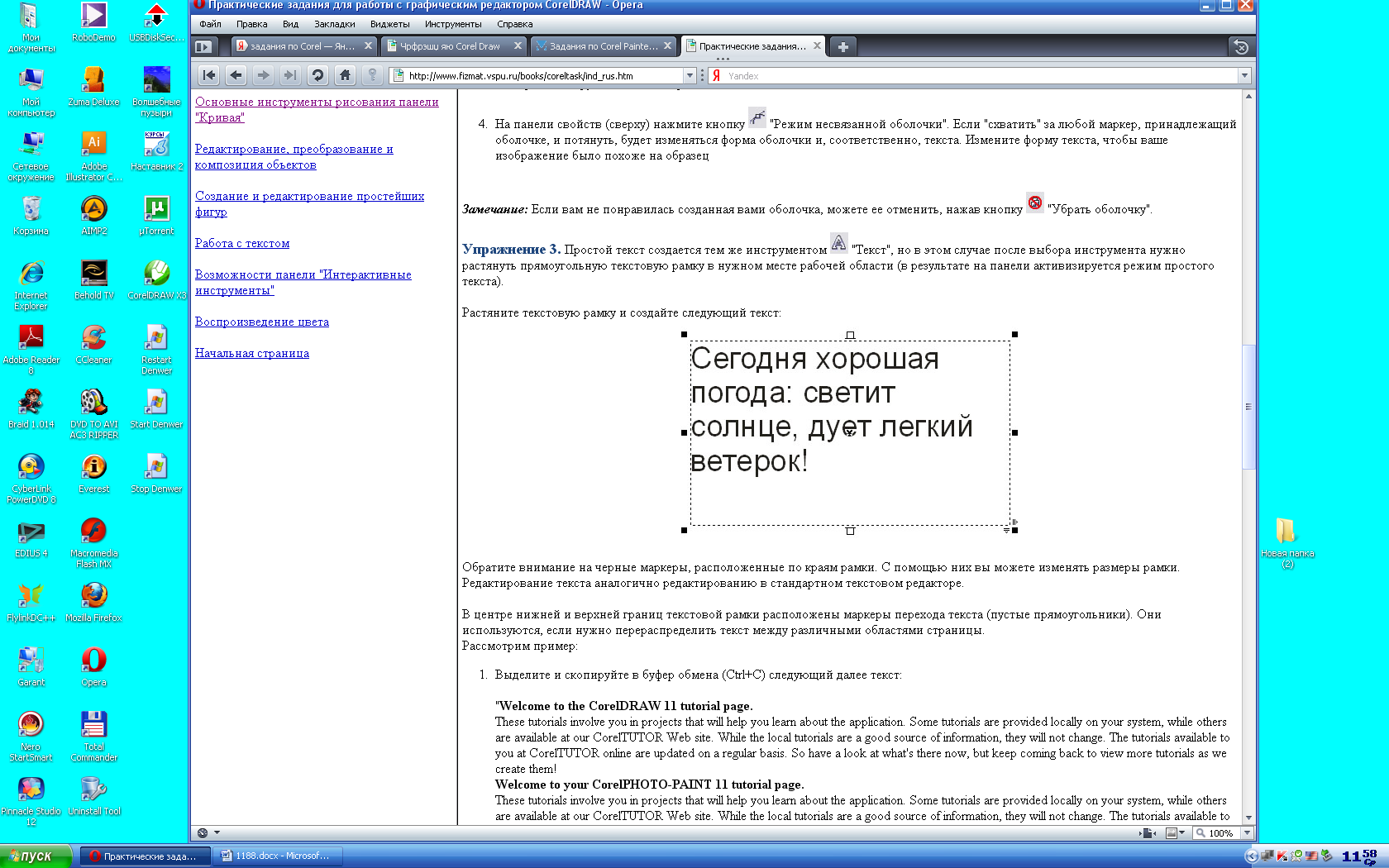Image resolution: width=1389 pixels, height=868 pixels.
Task: Close the 'Задания по Corel Painte...' tab
Action: click(667, 46)
